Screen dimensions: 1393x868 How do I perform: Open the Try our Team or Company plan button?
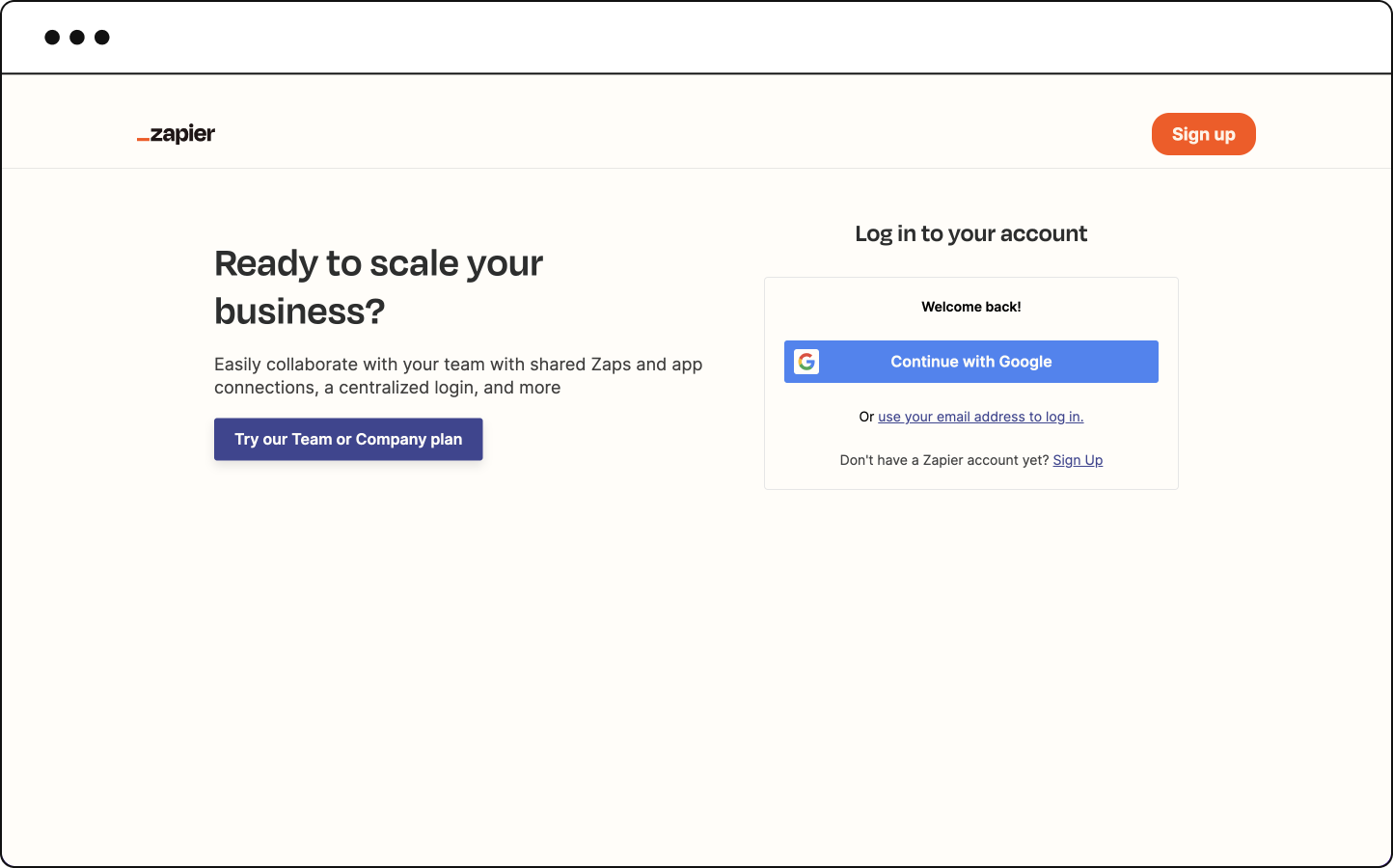[348, 439]
